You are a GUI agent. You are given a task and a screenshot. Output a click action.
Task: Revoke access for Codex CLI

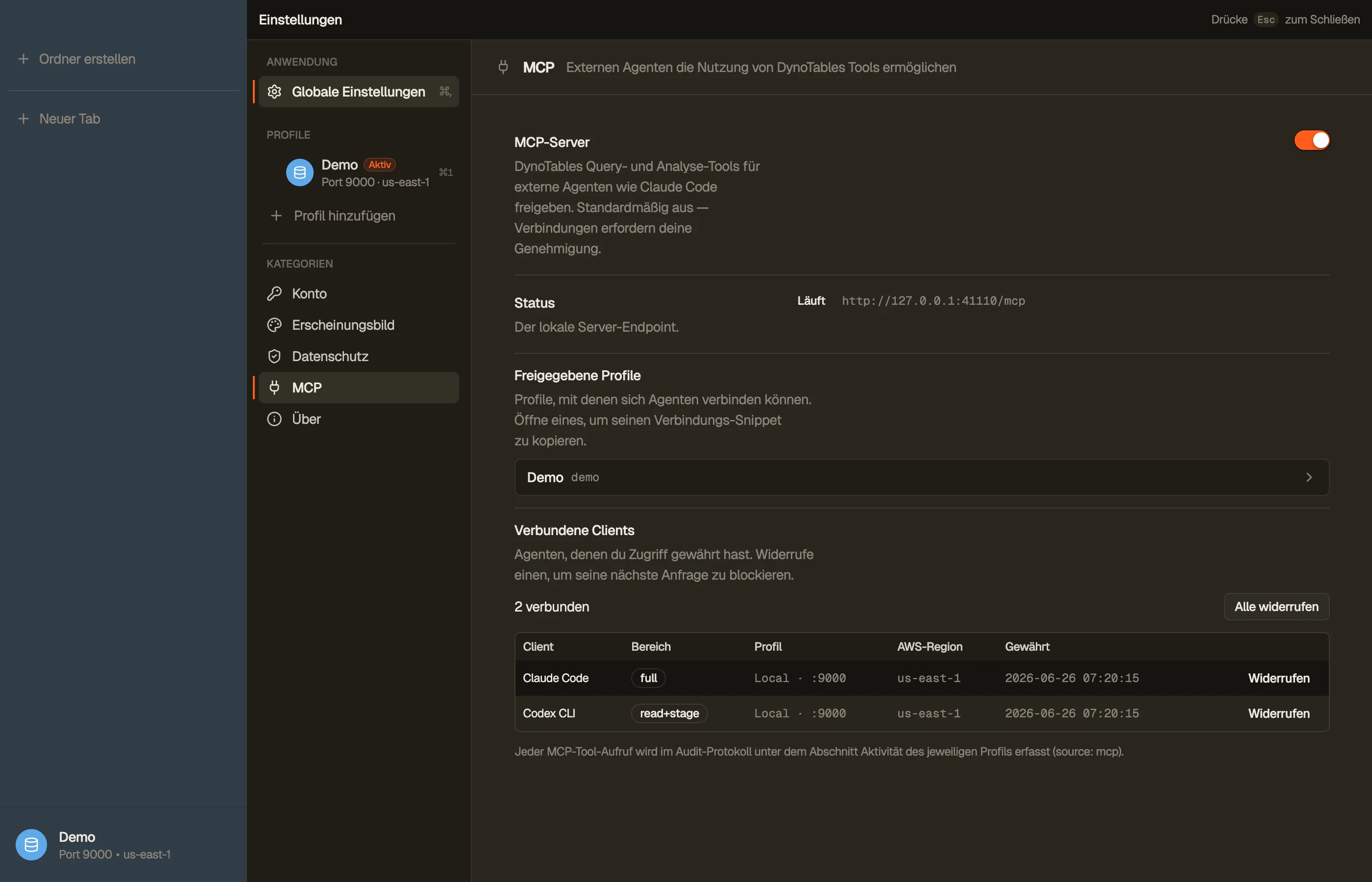(x=1279, y=713)
